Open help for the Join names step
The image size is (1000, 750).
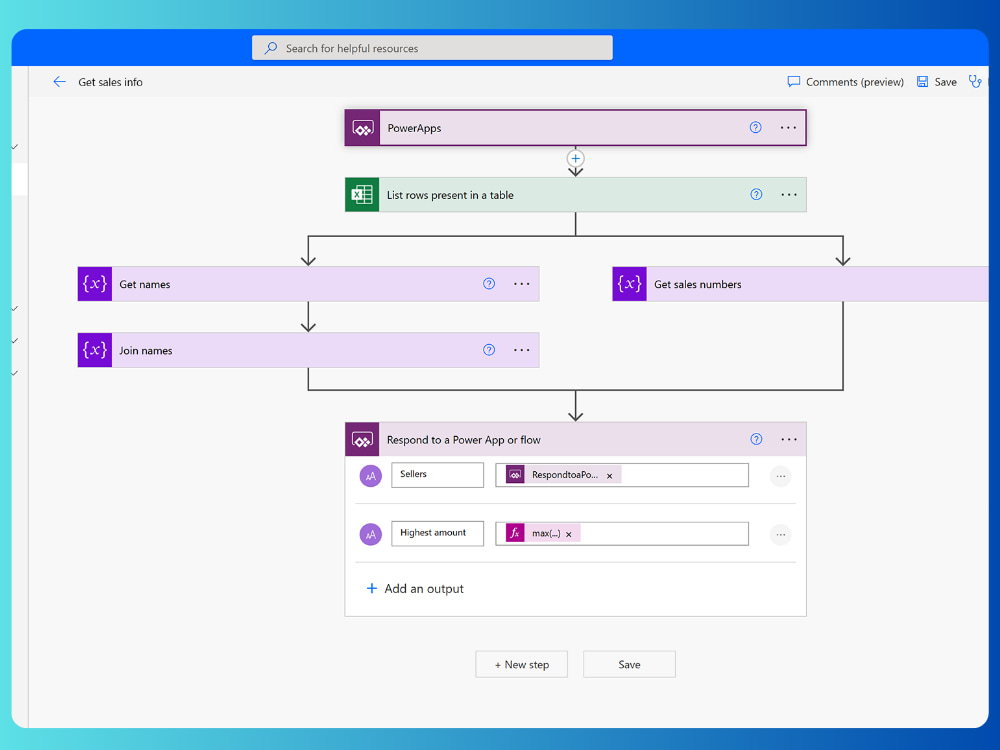(x=489, y=350)
